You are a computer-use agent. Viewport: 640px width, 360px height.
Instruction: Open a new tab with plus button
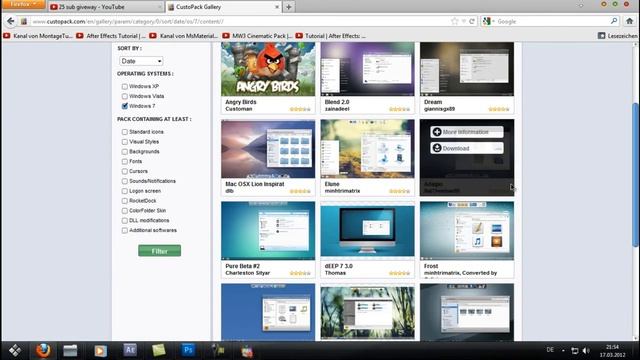tap(289, 7)
